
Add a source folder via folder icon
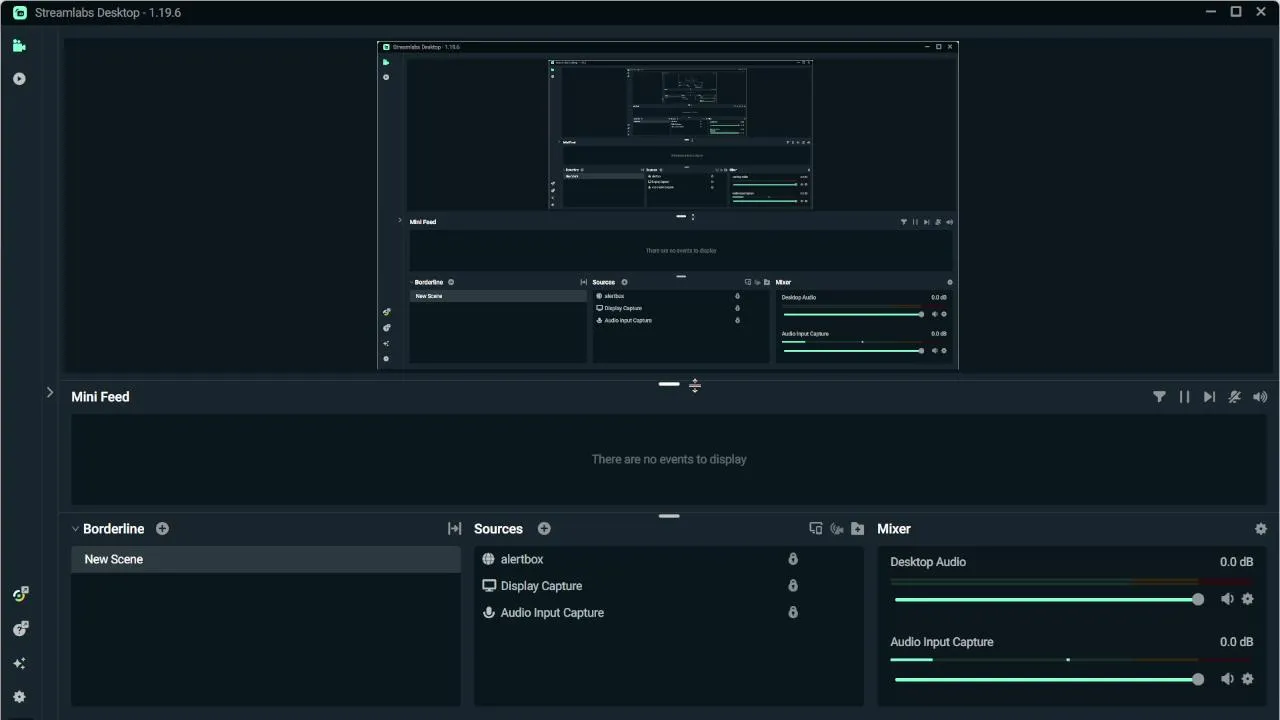[x=857, y=529]
